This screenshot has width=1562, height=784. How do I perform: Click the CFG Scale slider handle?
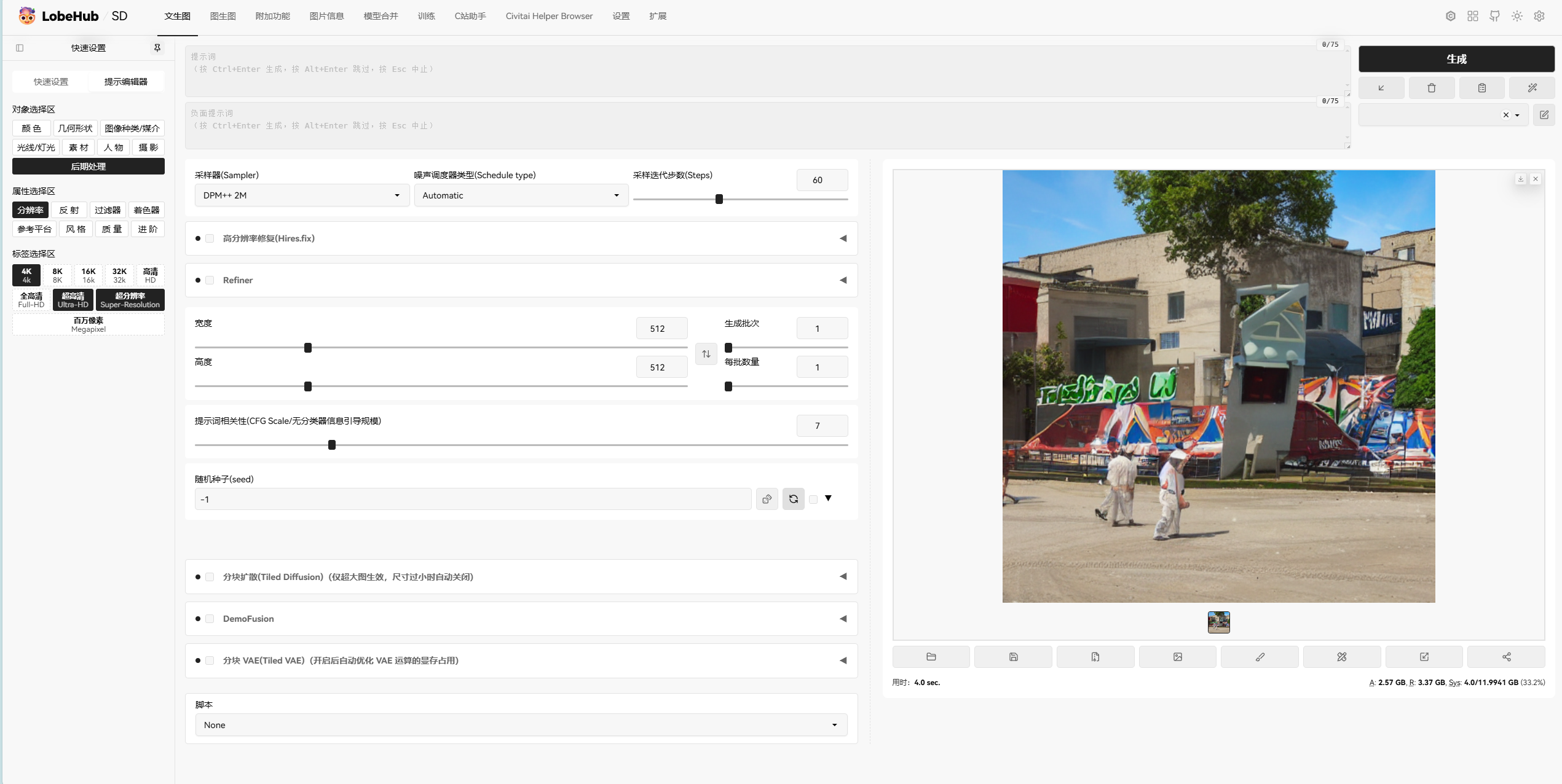click(x=332, y=445)
